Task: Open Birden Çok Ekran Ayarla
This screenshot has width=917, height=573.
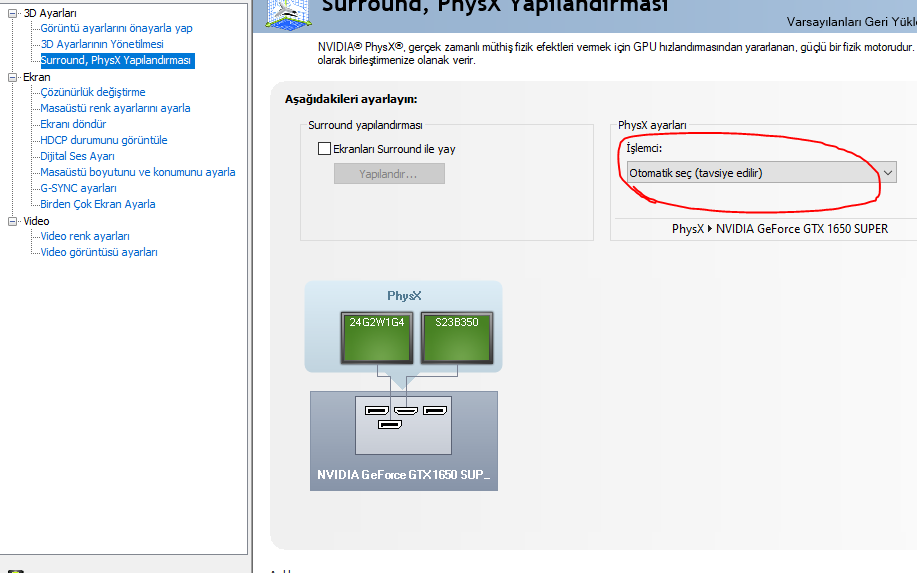Action: click(98, 204)
